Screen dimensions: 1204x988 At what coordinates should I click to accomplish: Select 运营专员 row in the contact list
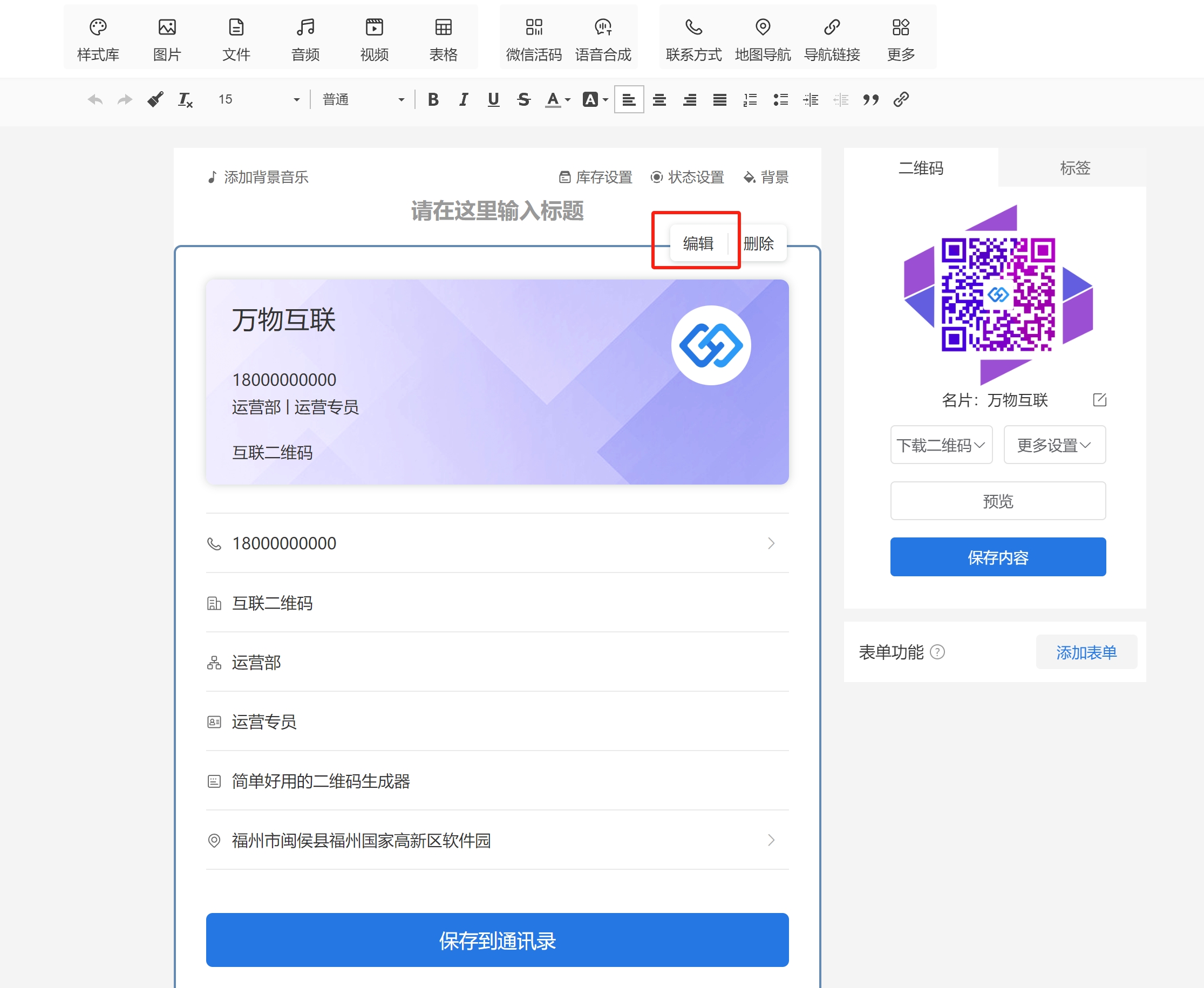click(x=497, y=721)
